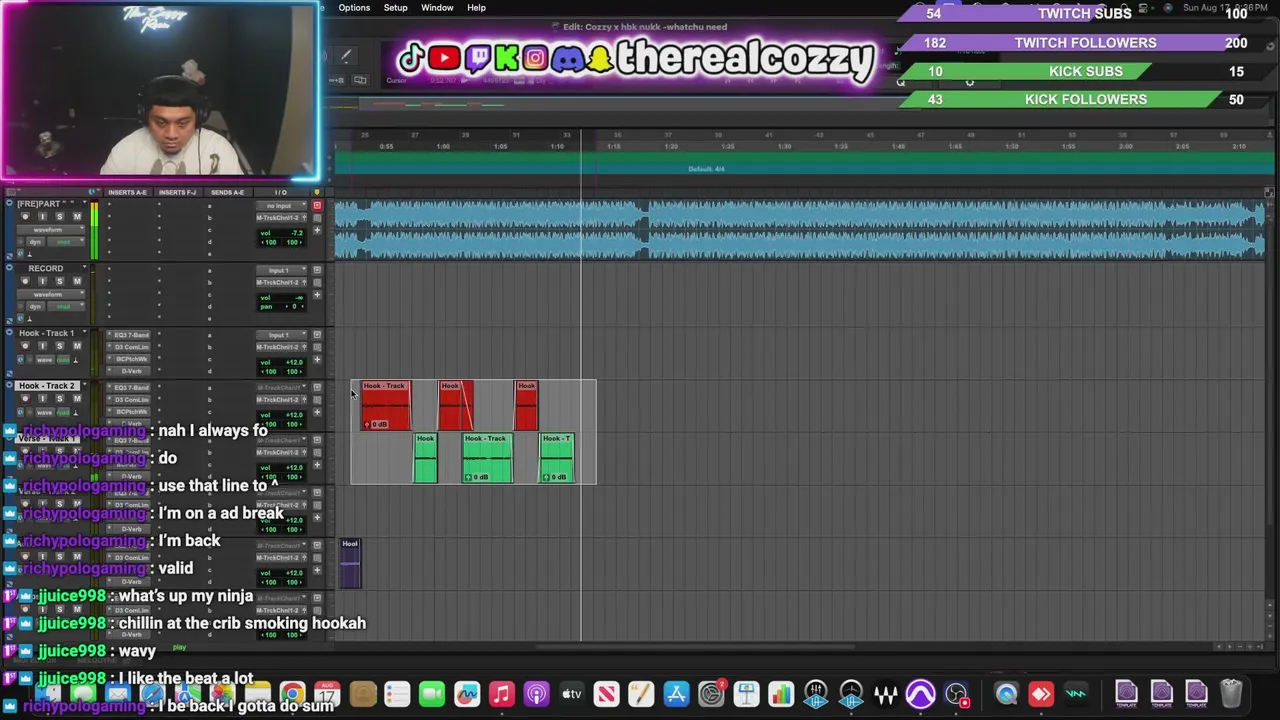Open RECORD track 'Input 1' selector
This screenshot has width=1280, height=720.
(281, 271)
